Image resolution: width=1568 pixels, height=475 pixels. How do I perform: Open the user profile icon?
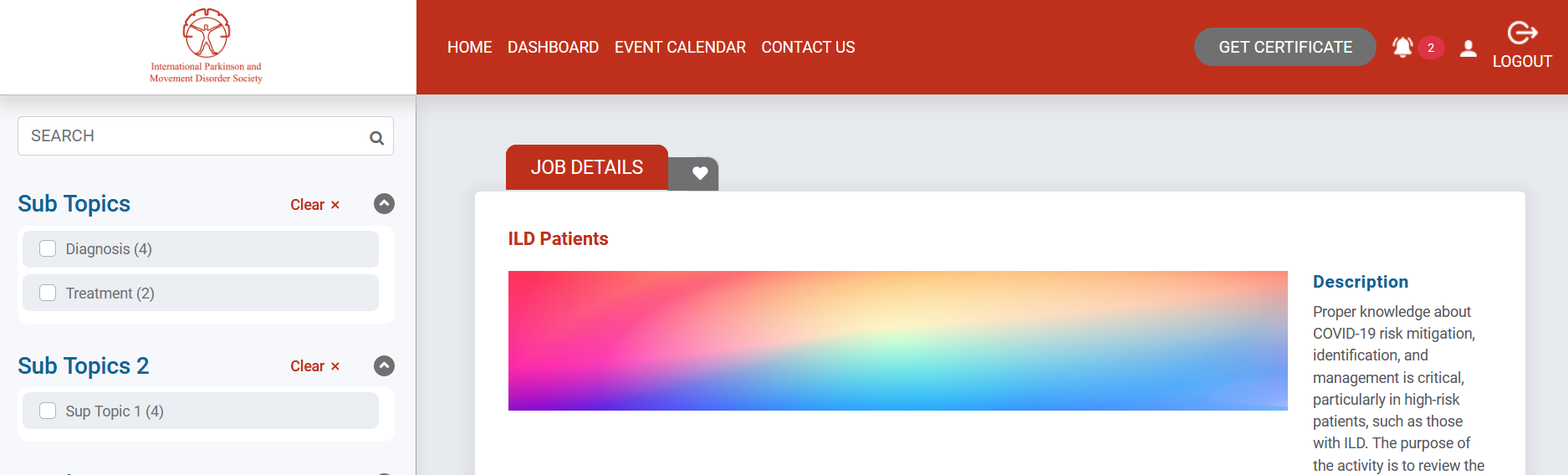click(x=1468, y=49)
